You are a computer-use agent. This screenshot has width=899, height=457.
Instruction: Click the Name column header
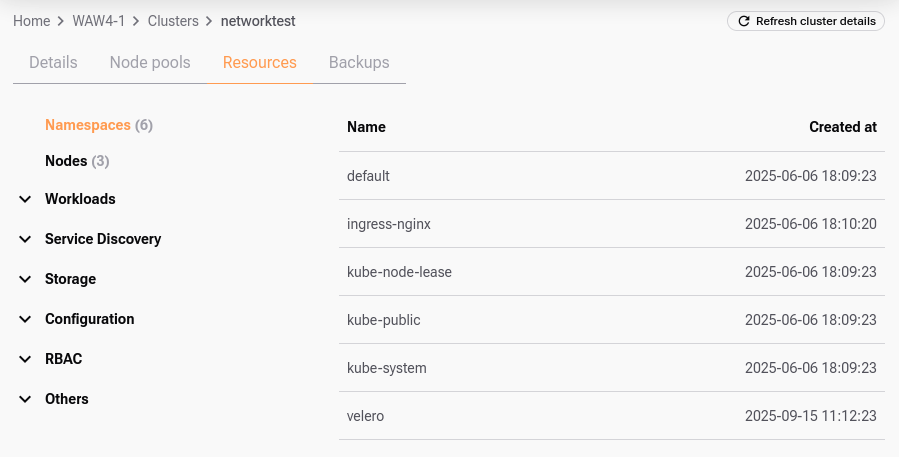pyautogui.click(x=366, y=127)
